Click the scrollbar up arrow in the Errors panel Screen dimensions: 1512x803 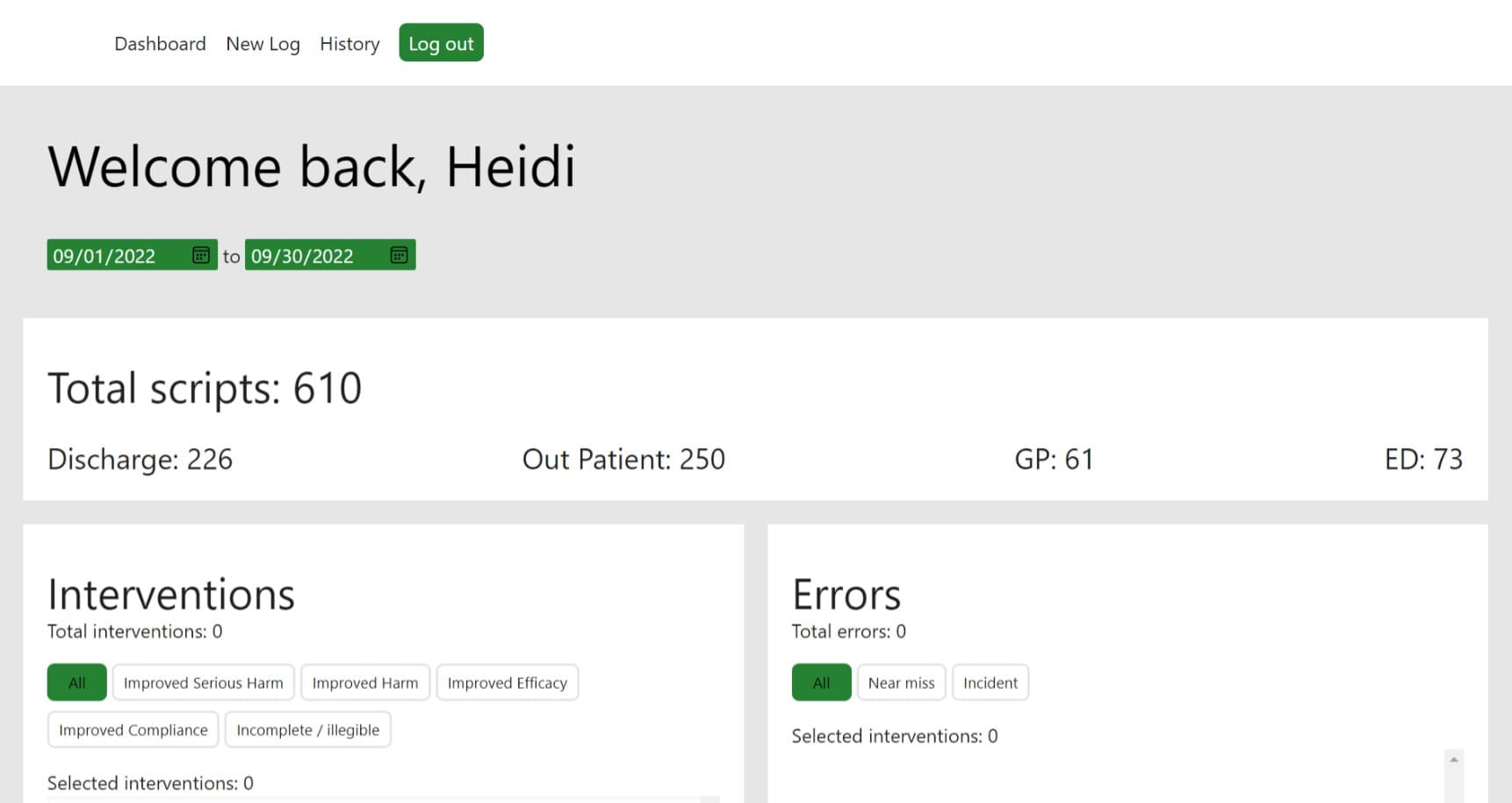(x=1454, y=759)
